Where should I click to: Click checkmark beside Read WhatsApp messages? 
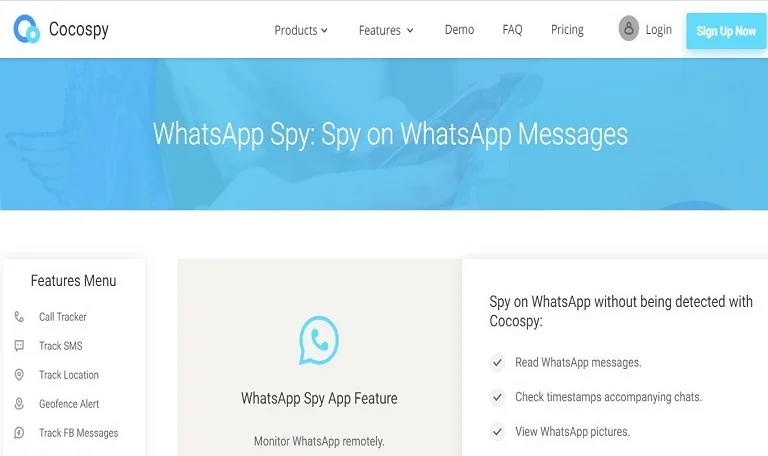pyautogui.click(x=497, y=363)
